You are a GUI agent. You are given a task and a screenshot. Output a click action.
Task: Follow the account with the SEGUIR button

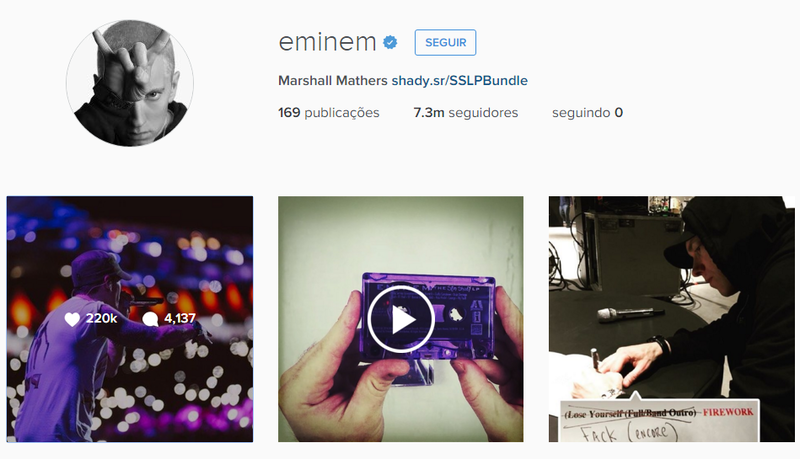pos(445,42)
